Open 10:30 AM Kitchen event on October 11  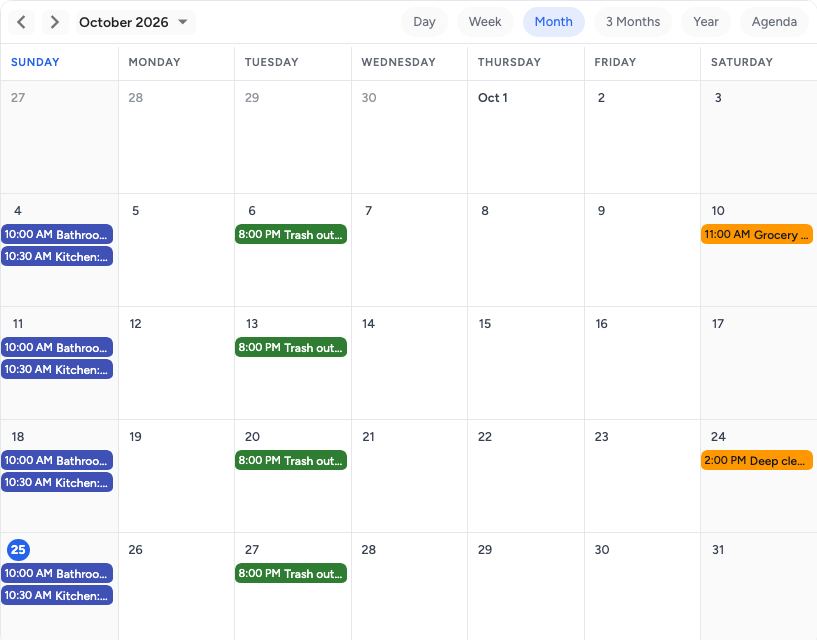pyautogui.click(x=57, y=370)
